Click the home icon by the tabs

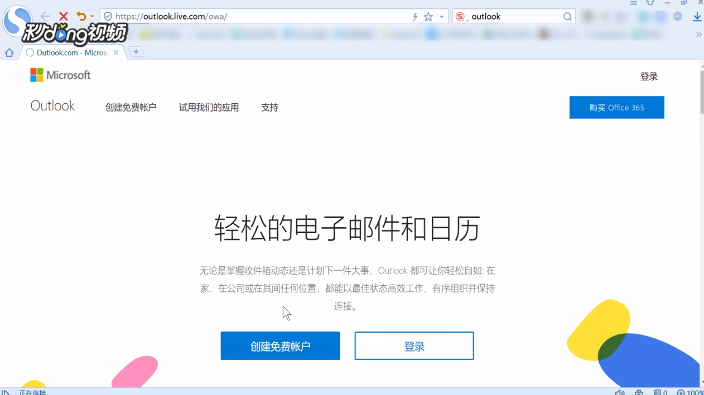pyautogui.click(x=9, y=53)
